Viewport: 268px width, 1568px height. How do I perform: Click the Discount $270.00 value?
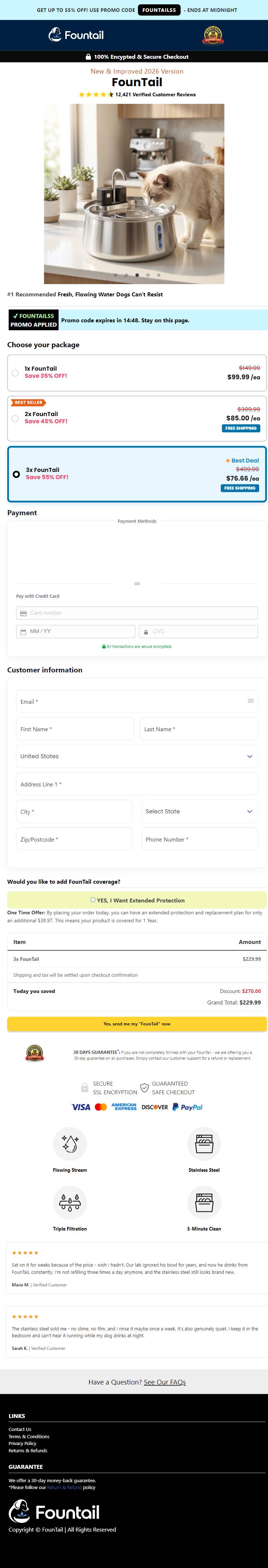click(x=251, y=991)
